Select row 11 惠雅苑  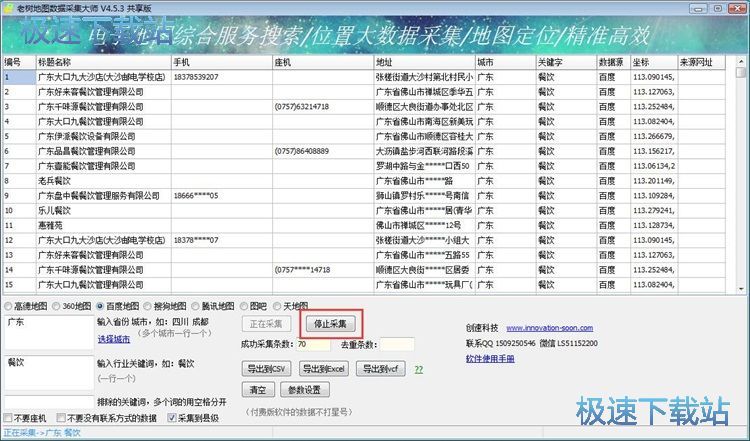pos(104,225)
